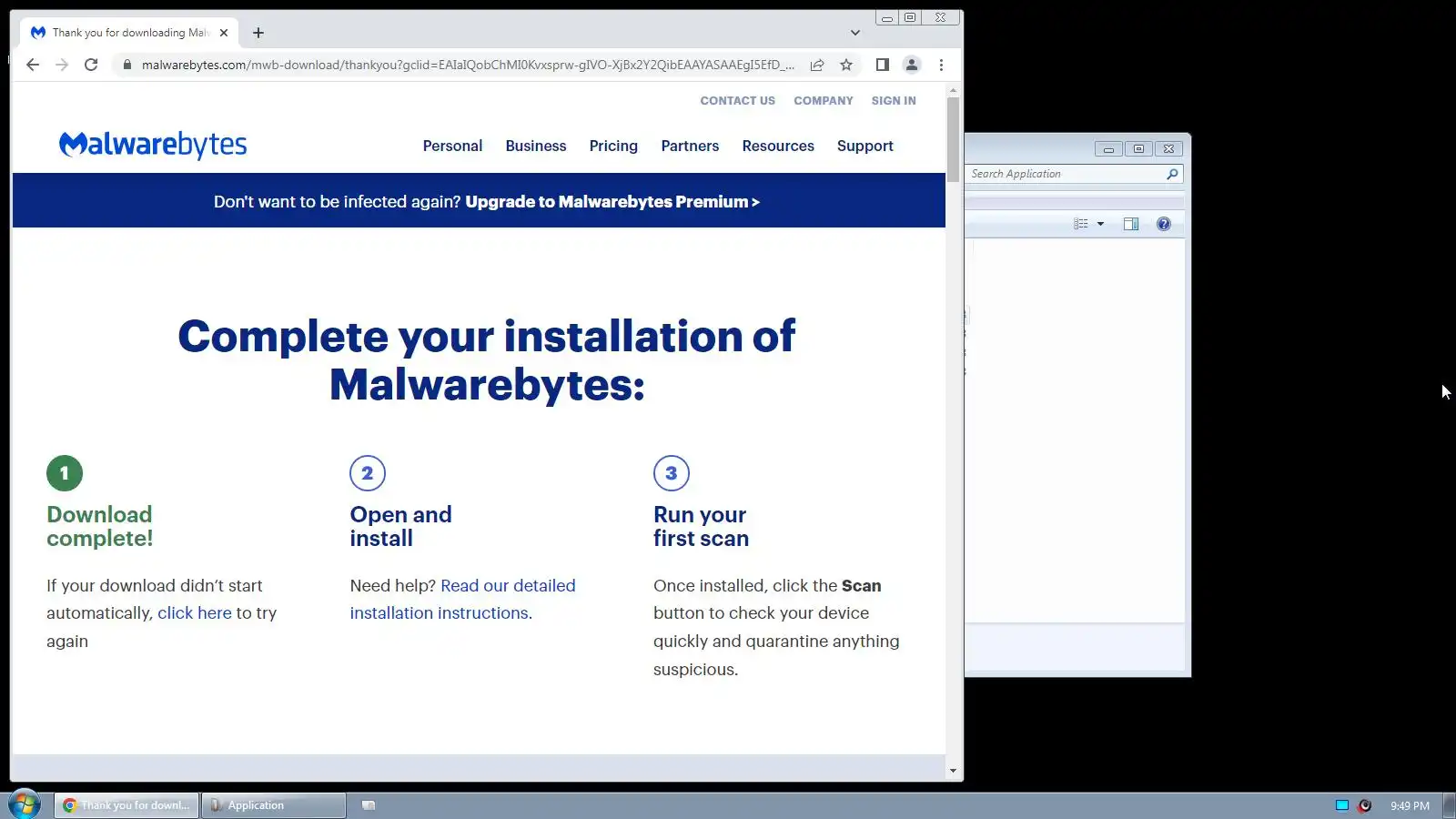Go back to the previous page in Chrome
This screenshot has width=1456, height=819.
[x=33, y=65]
